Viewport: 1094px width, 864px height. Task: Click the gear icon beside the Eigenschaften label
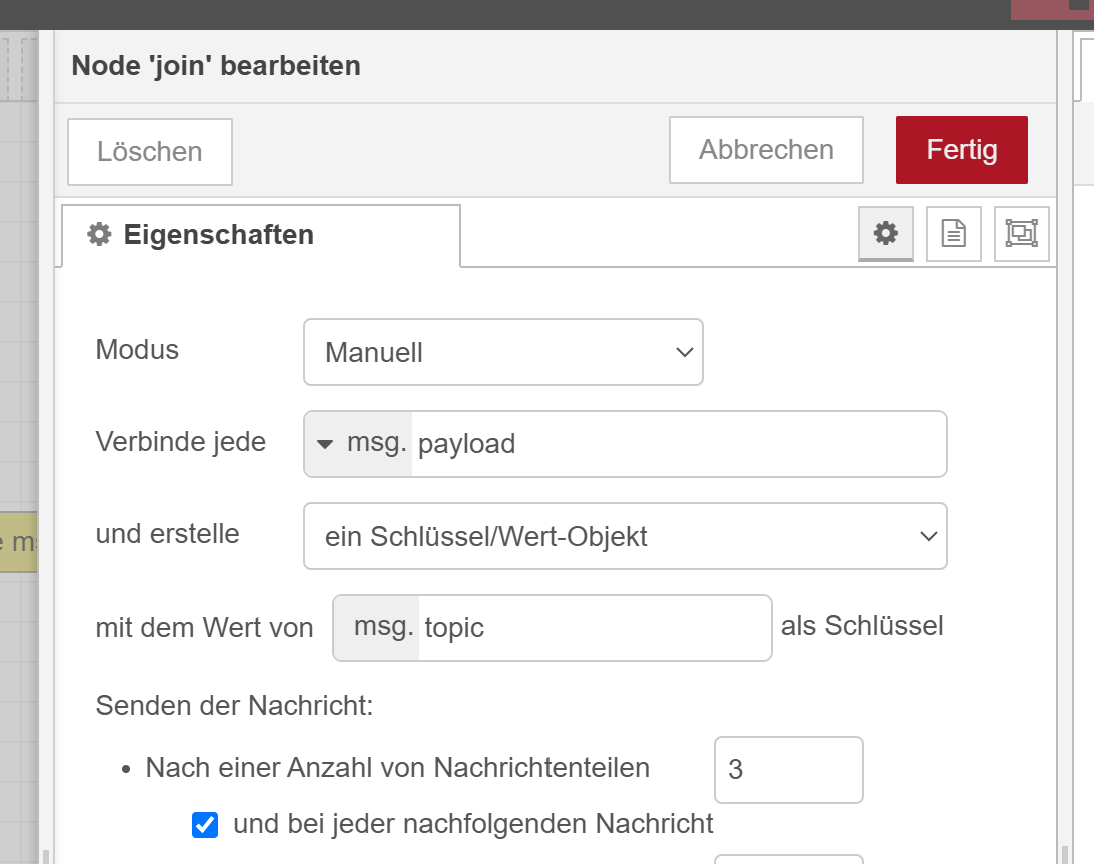click(x=99, y=235)
